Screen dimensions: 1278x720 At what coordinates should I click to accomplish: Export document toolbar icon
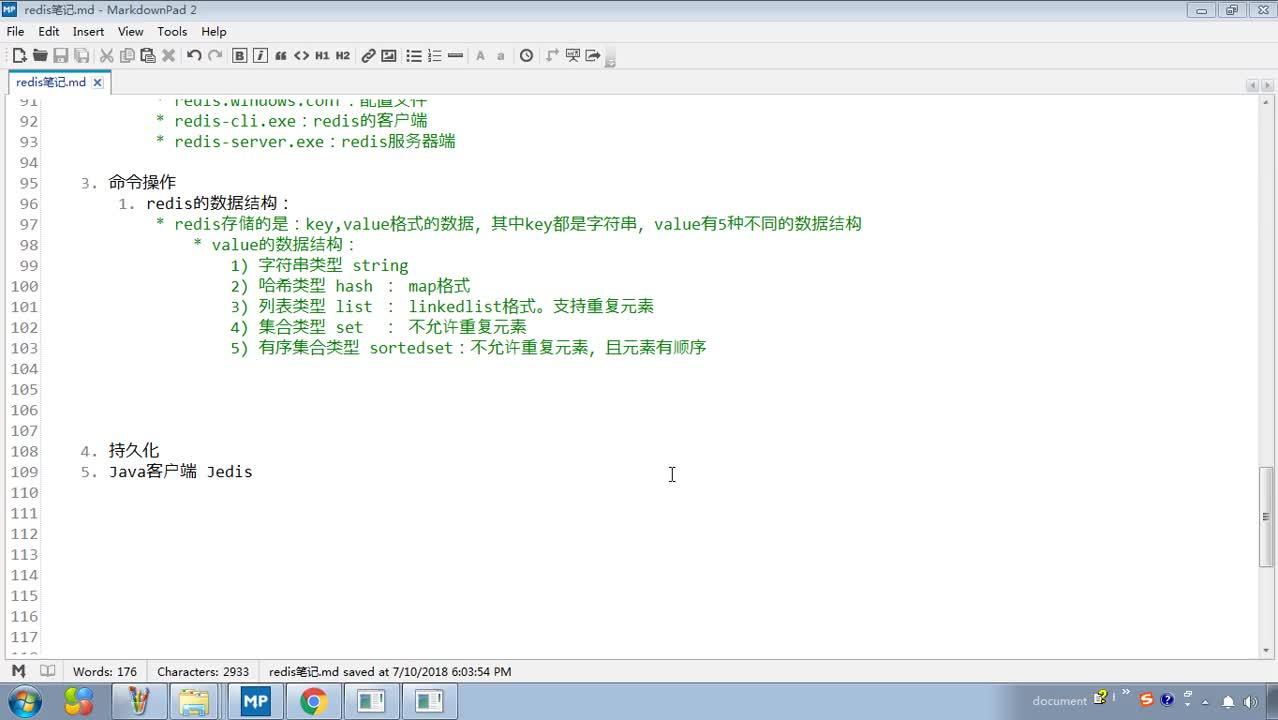[593, 56]
